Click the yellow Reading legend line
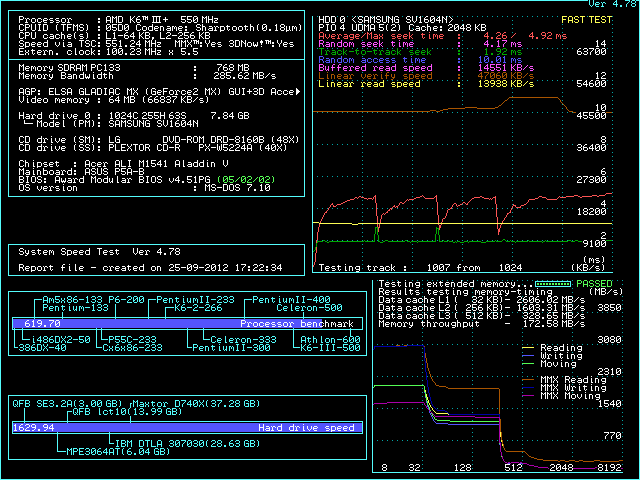Image resolution: width=640 pixels, height=480 pixels. pos(528,348)
